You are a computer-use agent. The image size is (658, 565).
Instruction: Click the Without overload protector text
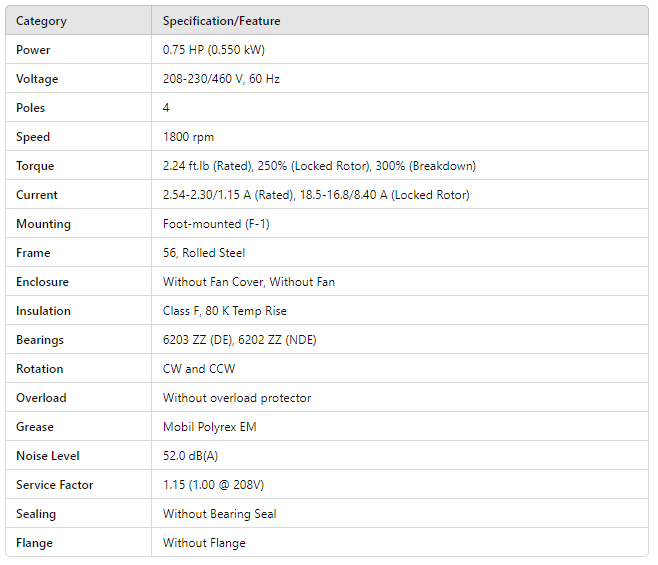click(237, 398)
